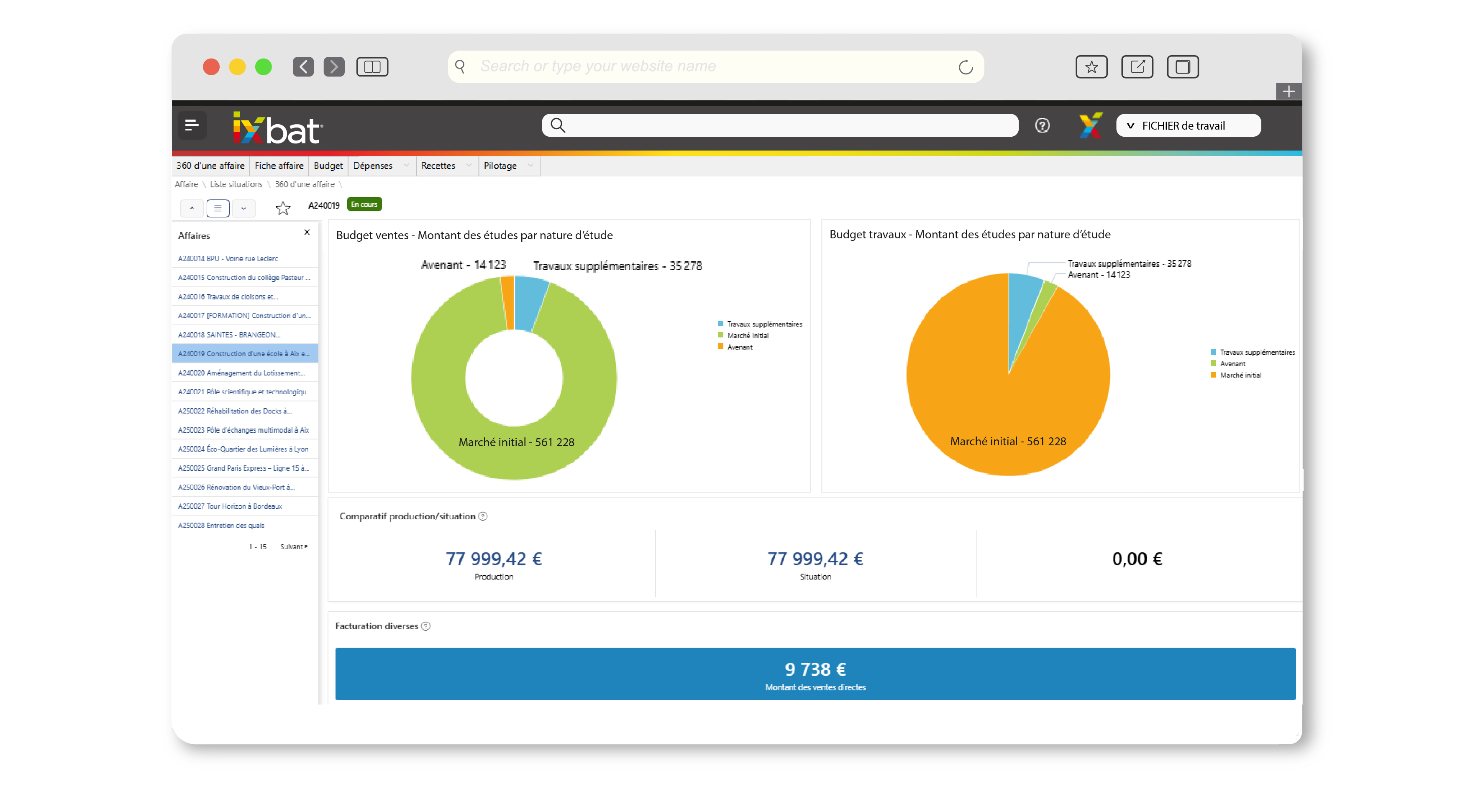This screenshot has height=812, width=1468.
Task: Open the hamburger menu beside ixbat logo
Action: [192, 125]
